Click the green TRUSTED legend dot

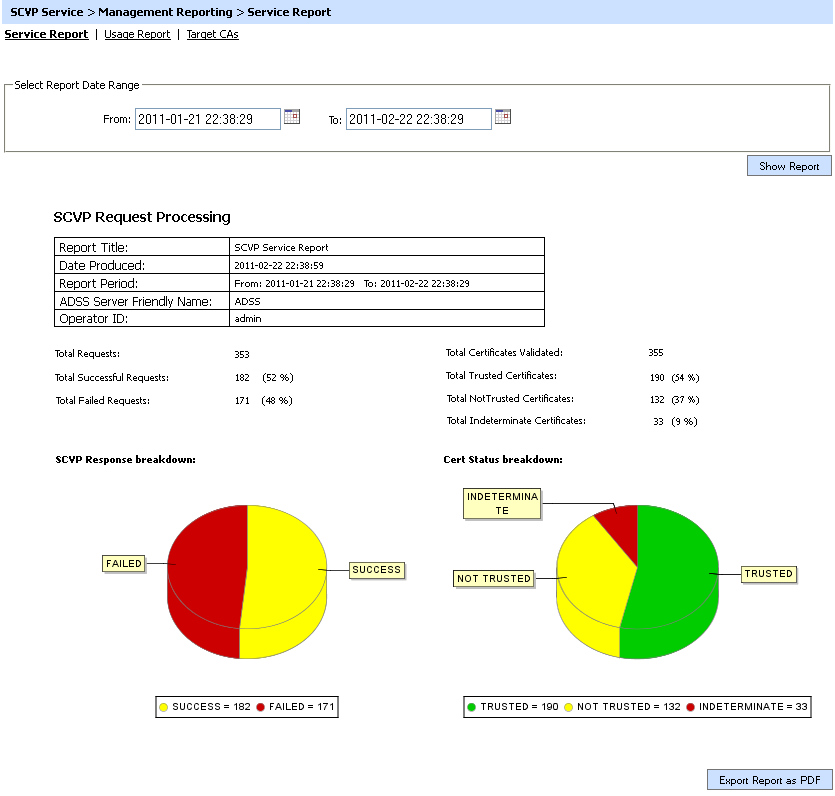click(x=472, y=707)
